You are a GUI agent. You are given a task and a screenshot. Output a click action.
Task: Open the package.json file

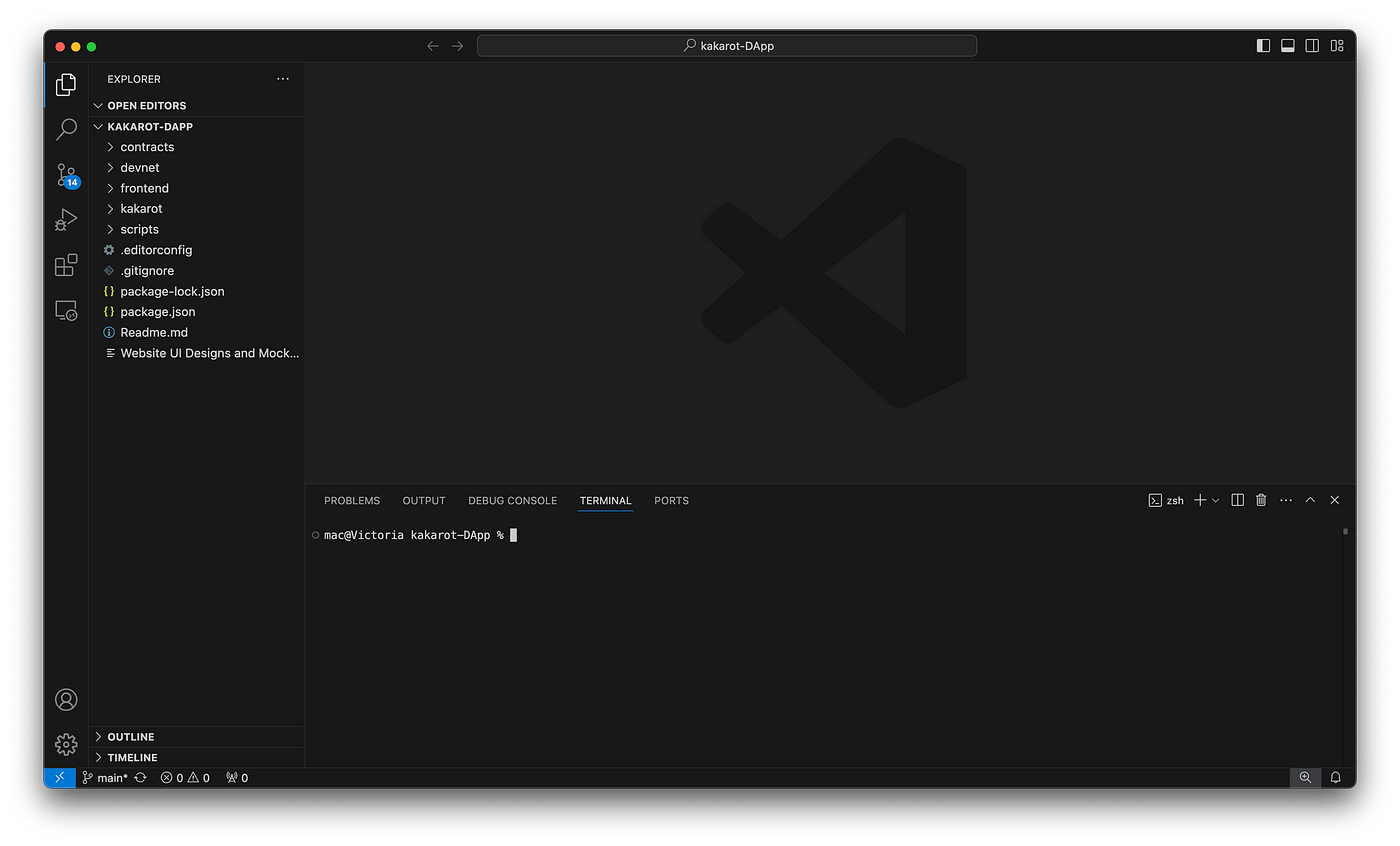click(x=197, y=312)
